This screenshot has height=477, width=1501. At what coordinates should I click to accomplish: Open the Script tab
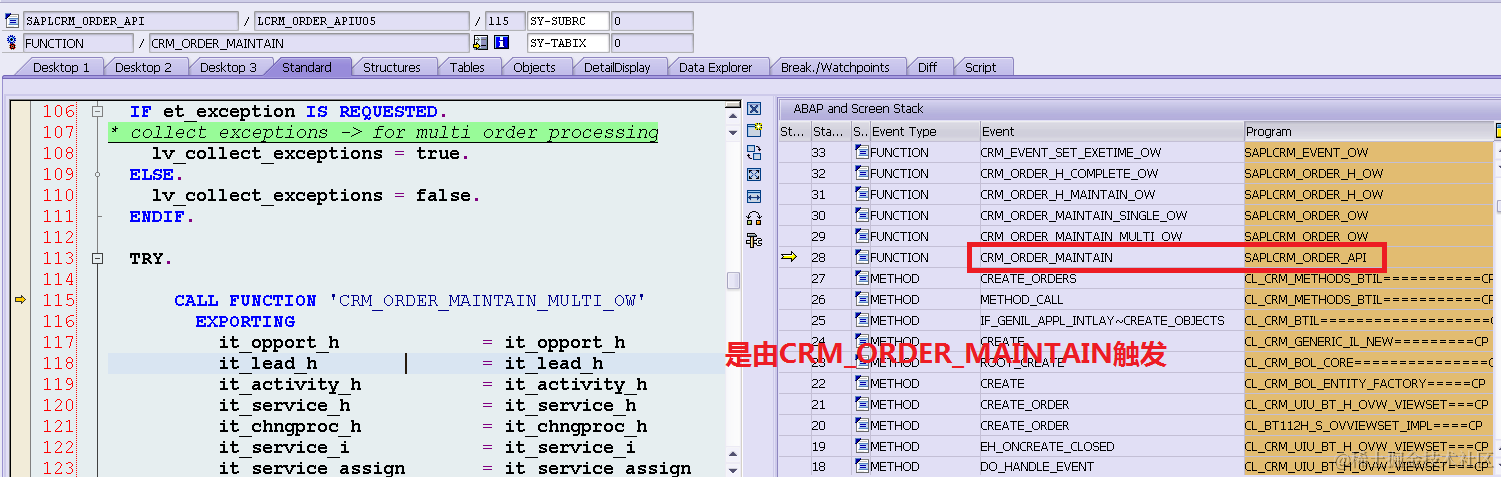click(980, 67)
